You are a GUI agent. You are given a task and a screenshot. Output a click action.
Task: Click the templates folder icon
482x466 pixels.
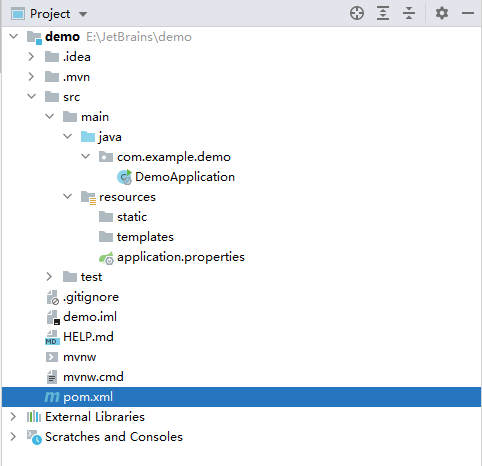(x=106, y=237)
